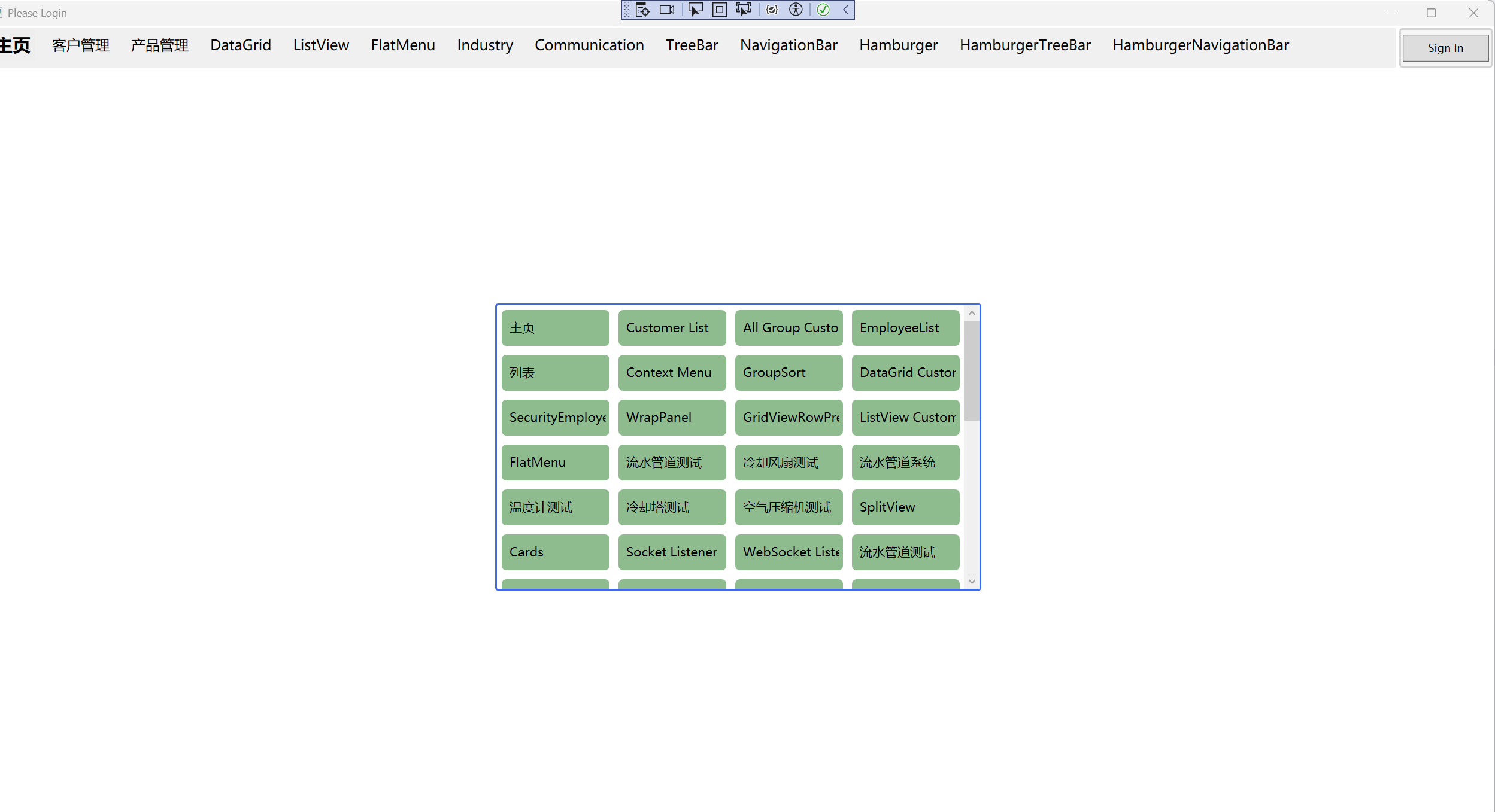The width and height of the screenshot is (1495, 812).
Task: Click the XAML Live Preview camera icon
Action: 666,10
